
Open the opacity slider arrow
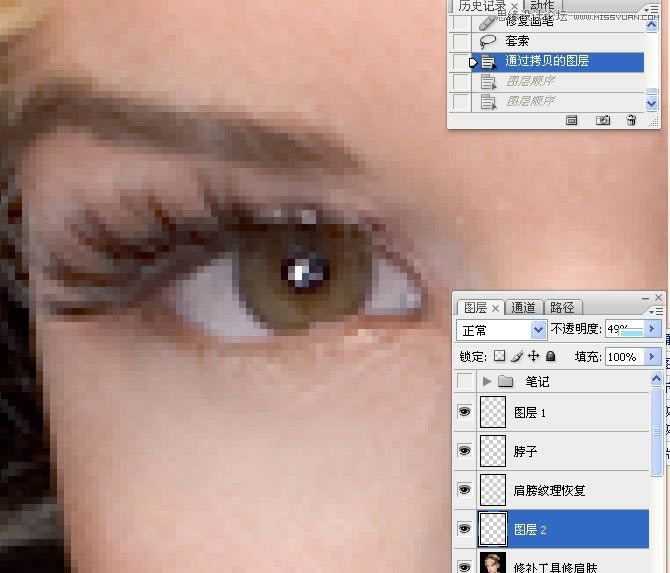[653, 329]
